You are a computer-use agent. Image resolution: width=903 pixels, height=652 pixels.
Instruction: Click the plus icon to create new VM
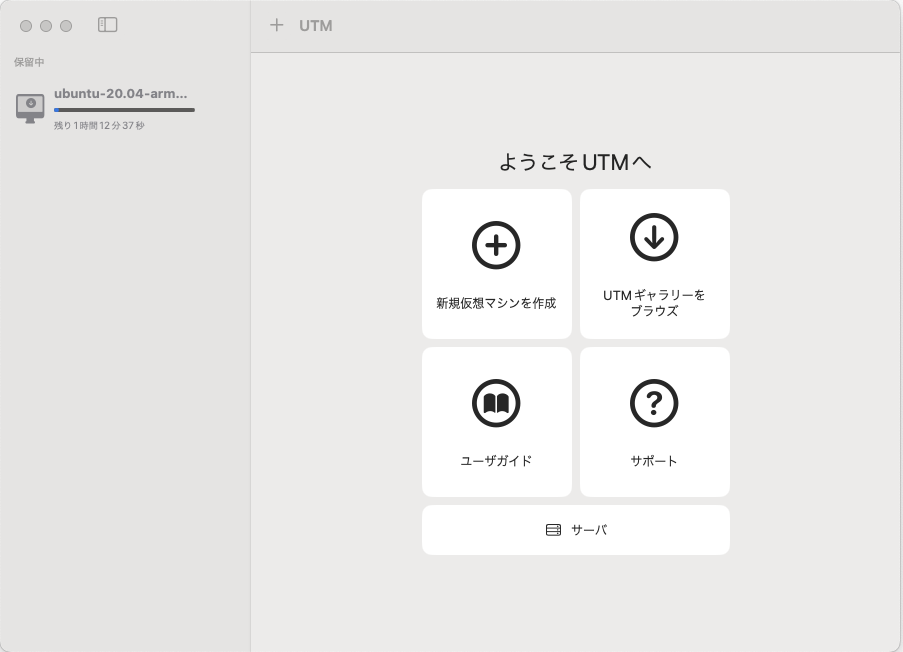(x=277, y=25)
